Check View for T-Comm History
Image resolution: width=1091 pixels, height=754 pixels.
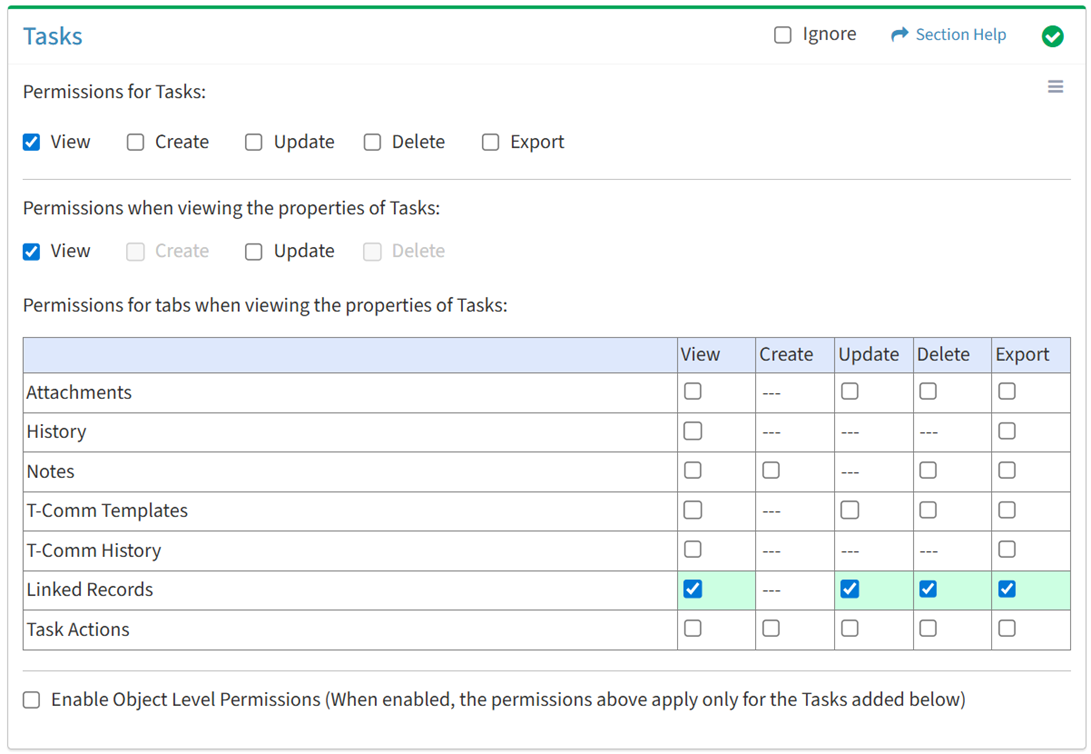[x=692, y=549]
